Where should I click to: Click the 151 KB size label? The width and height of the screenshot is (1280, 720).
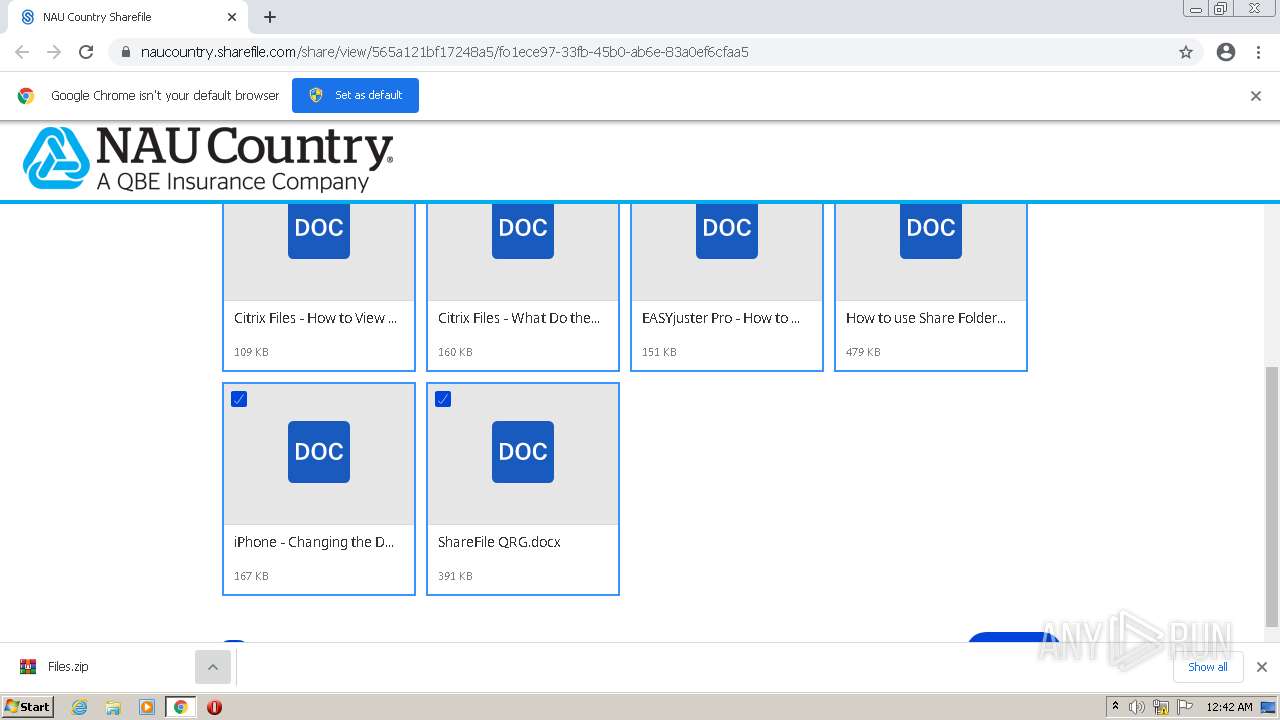tap(659, 352)
